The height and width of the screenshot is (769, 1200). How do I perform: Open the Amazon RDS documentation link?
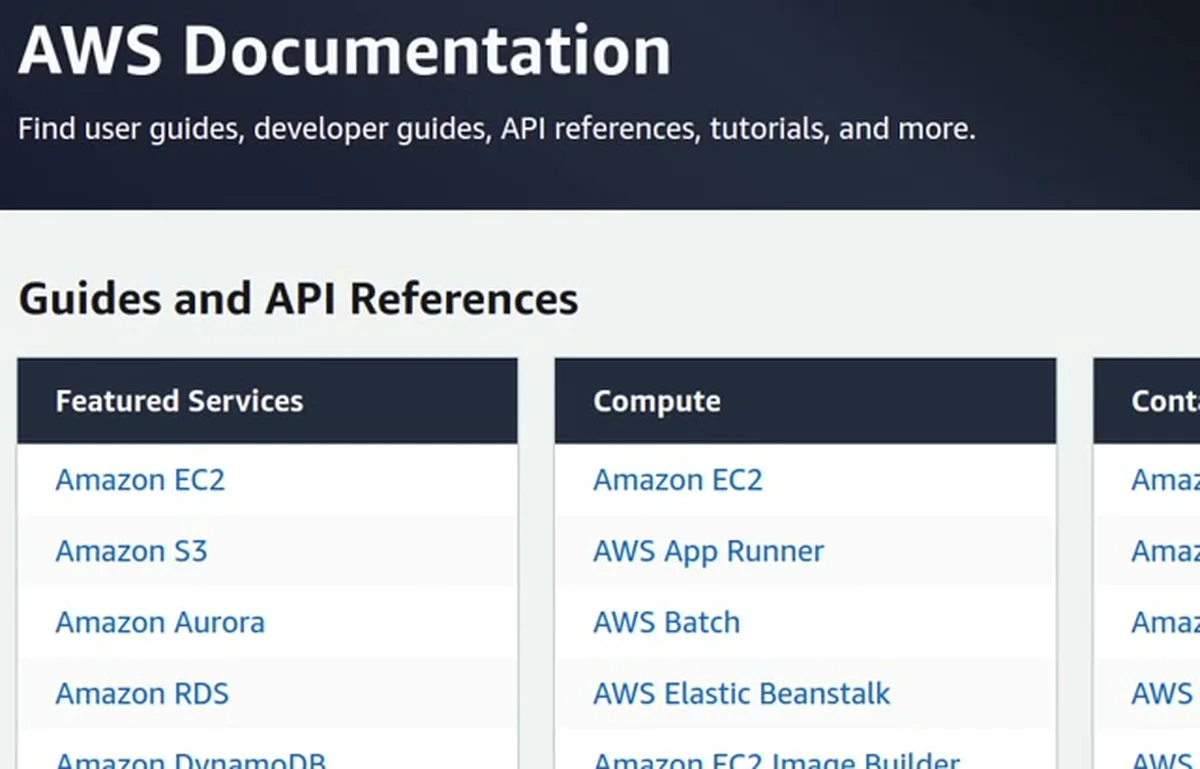click(x=142, y=693)
